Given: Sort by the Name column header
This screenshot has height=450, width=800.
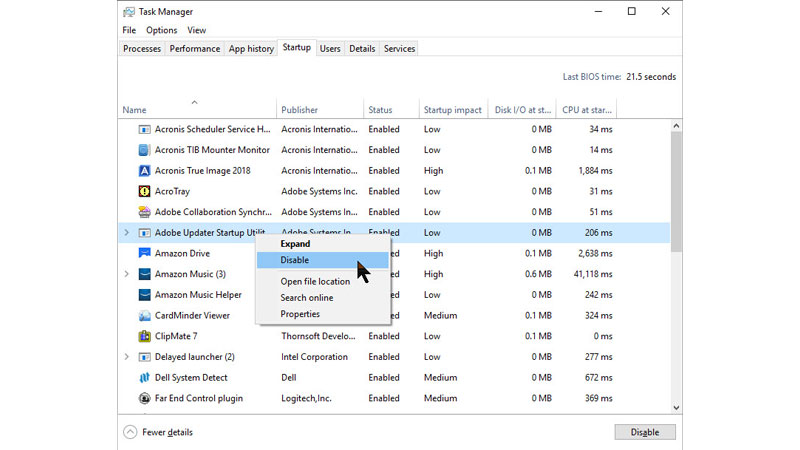Looking at the screenshot, I should point(197,110).
